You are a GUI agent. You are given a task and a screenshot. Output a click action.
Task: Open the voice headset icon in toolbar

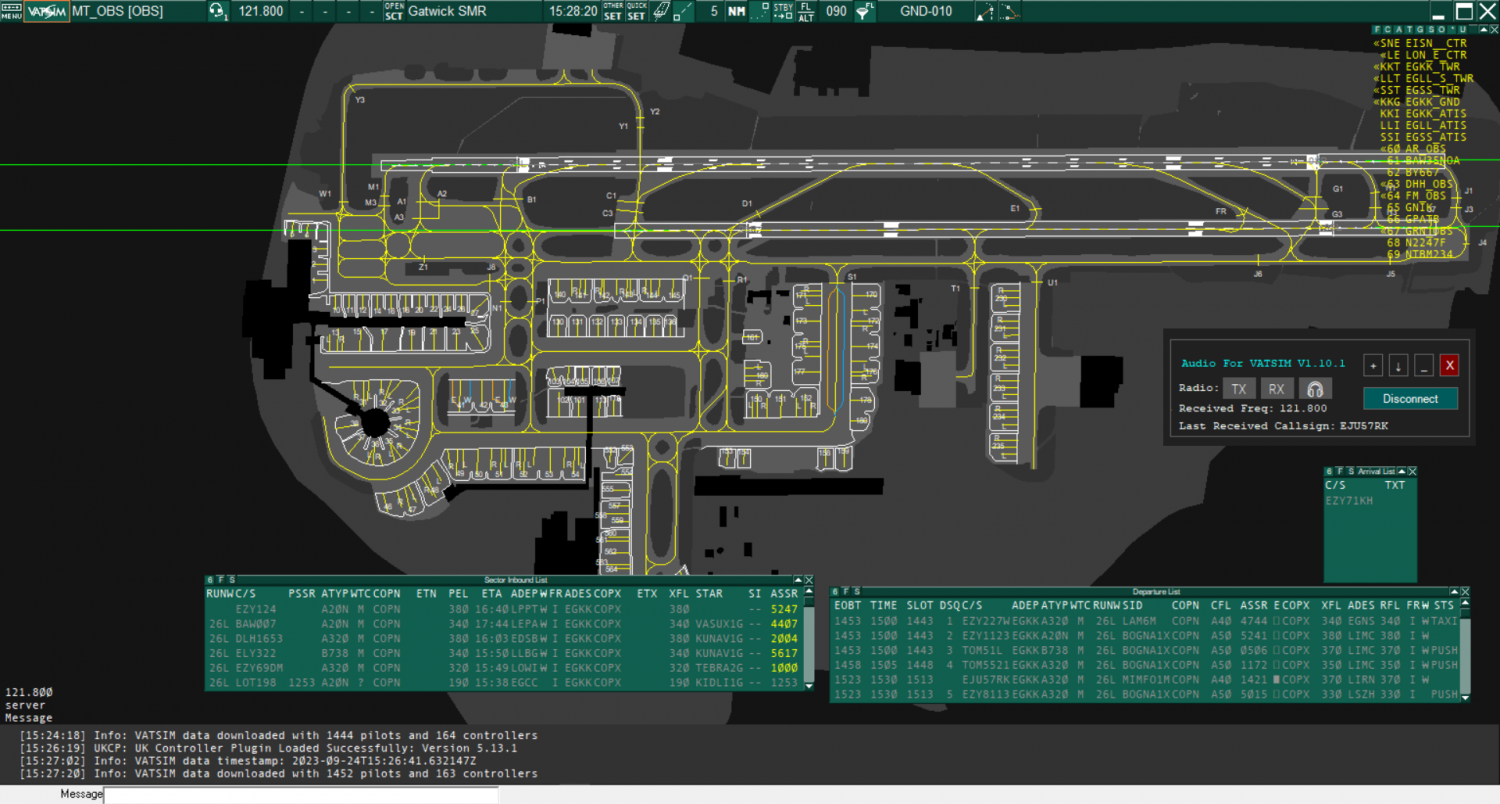tap(217, 12)
